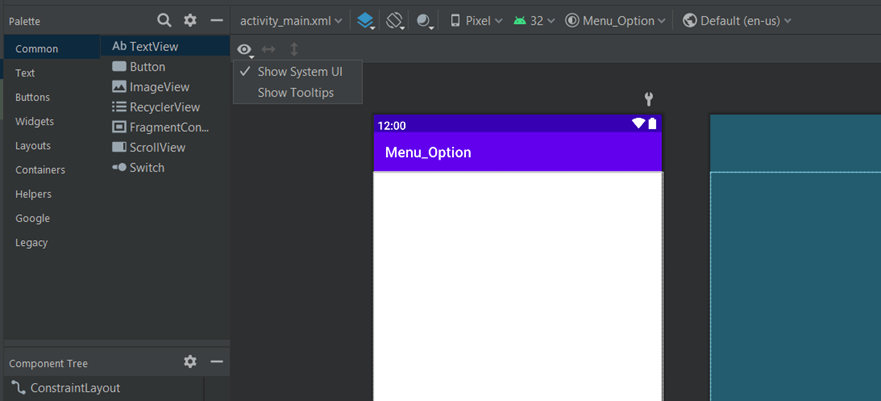The image size is (881, 401).
Task: Open activity_main.xml file dropdown
Action: click(291, 21)
